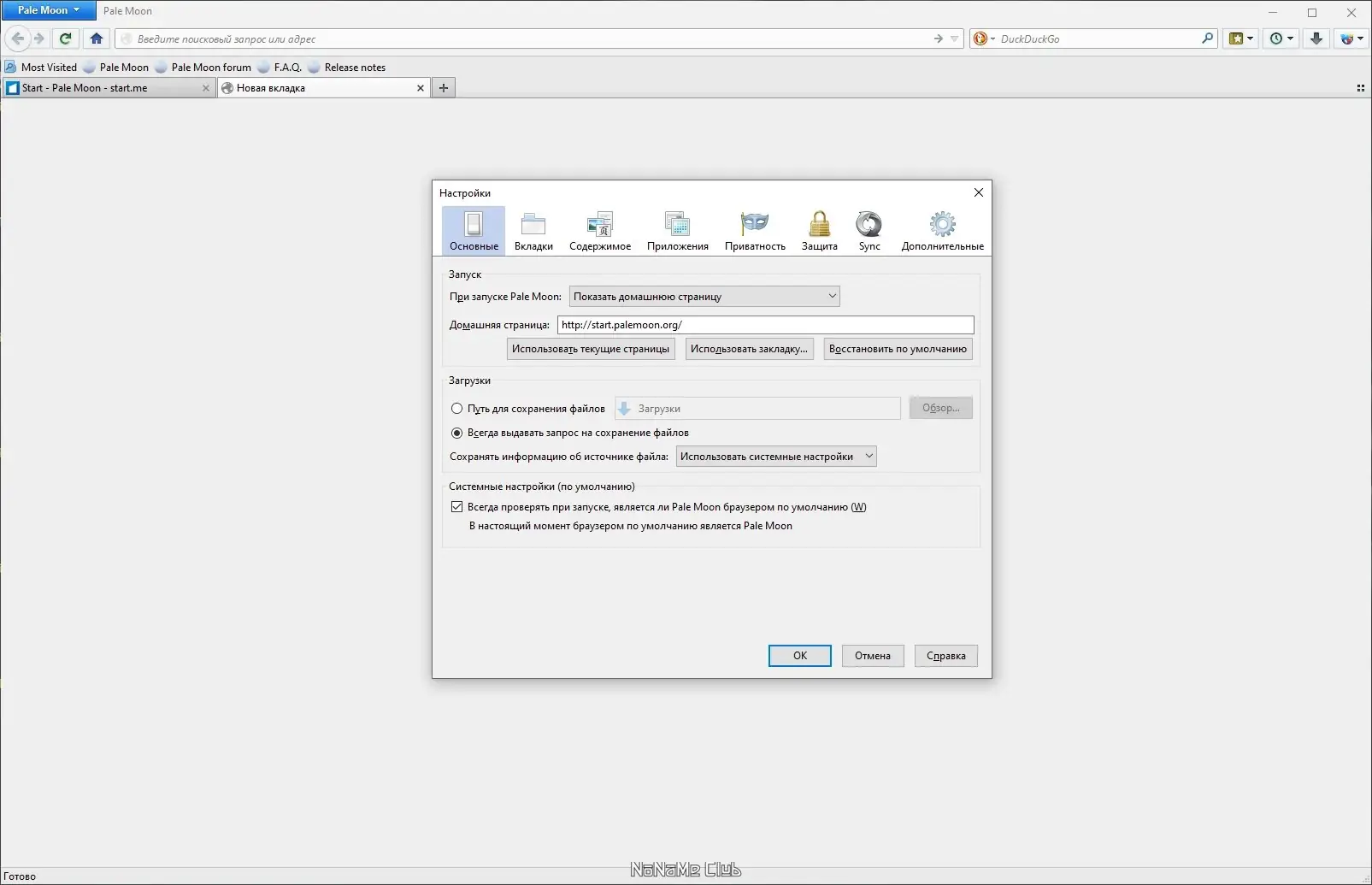
Task: Confirm settings with OK button
Action: point(800,656)
